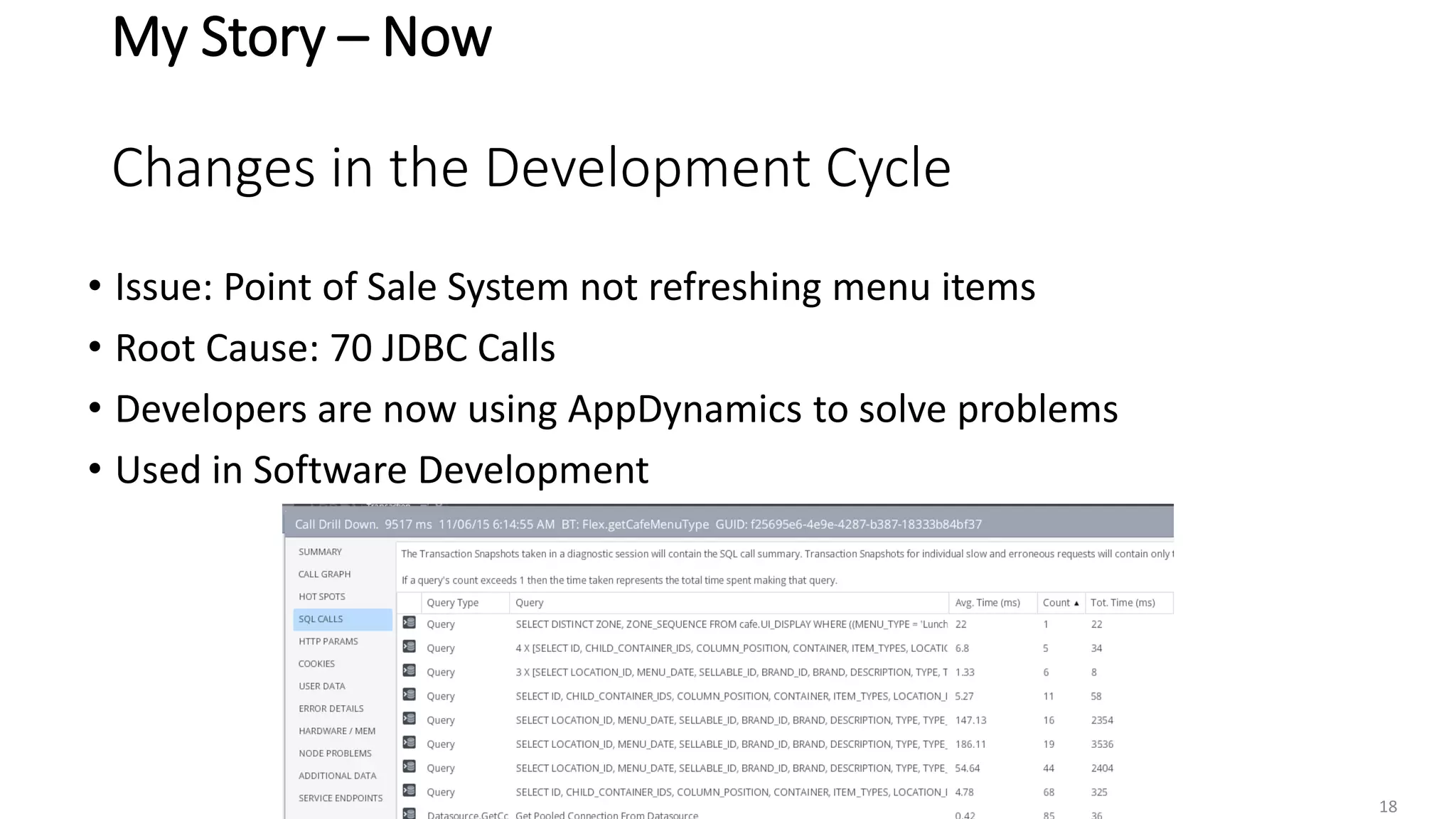This screenshot has height=819, width=1456.
Task: Click 'Changes in the Development Cycle' heading
Action: point(531,168)
